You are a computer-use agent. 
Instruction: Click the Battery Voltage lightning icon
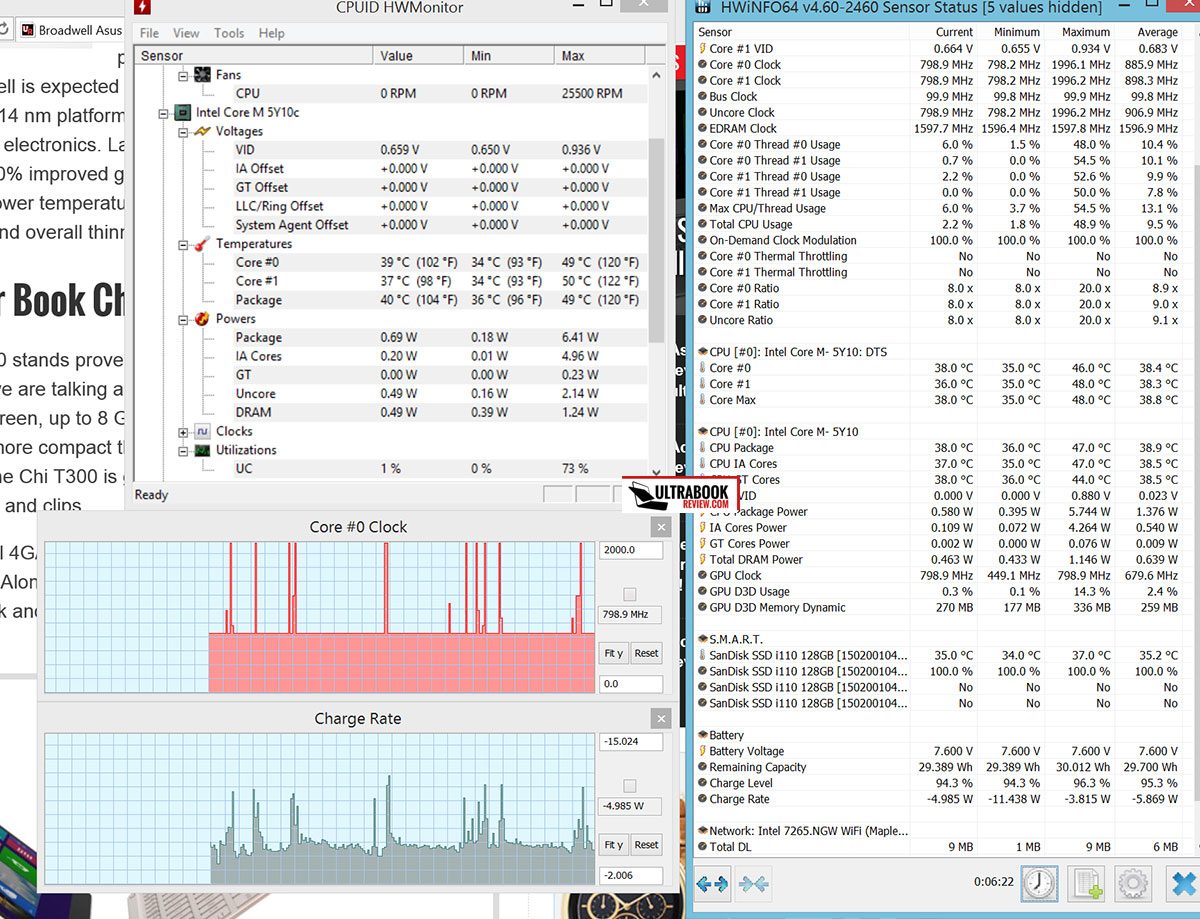click(702, 751)
